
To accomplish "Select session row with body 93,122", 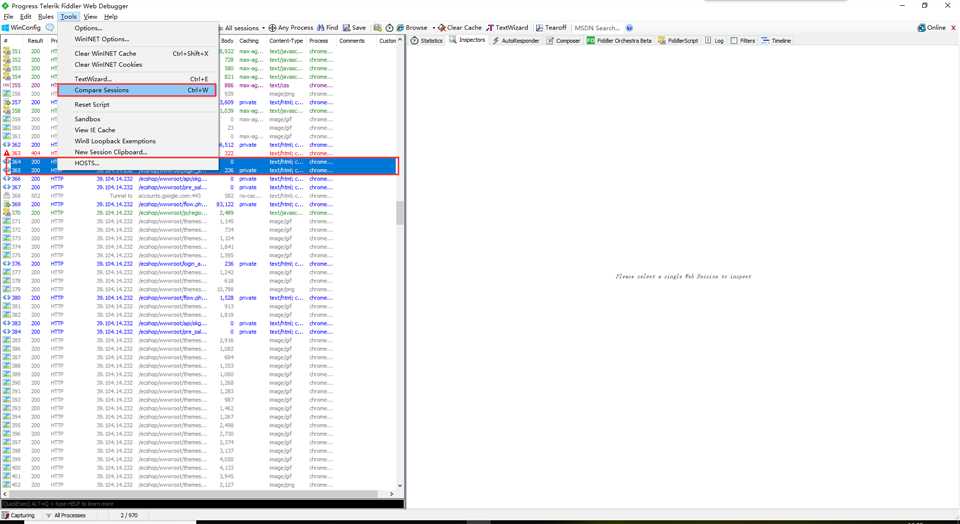I will click(x=200, y=204).
